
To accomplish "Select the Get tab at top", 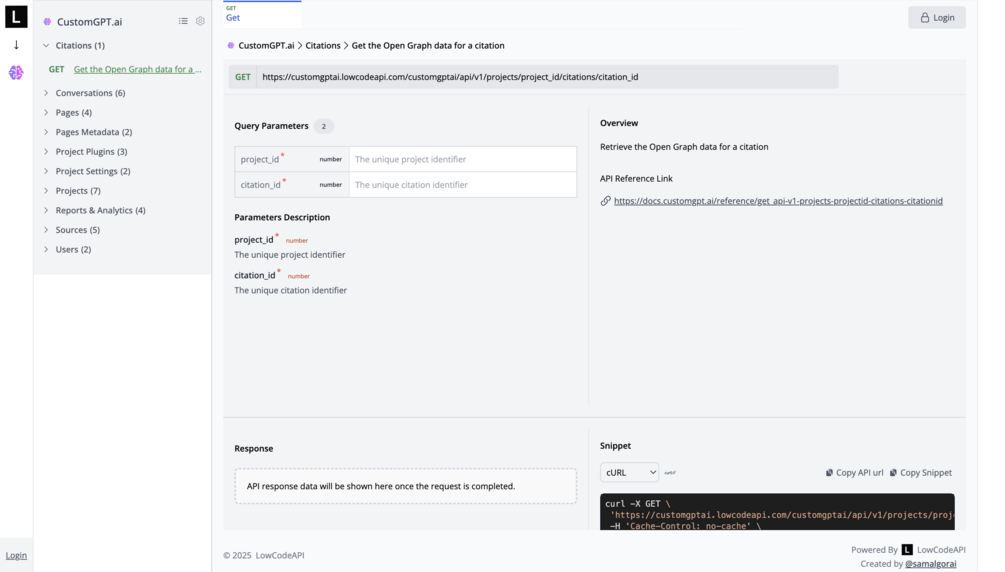I will [233, 15].
